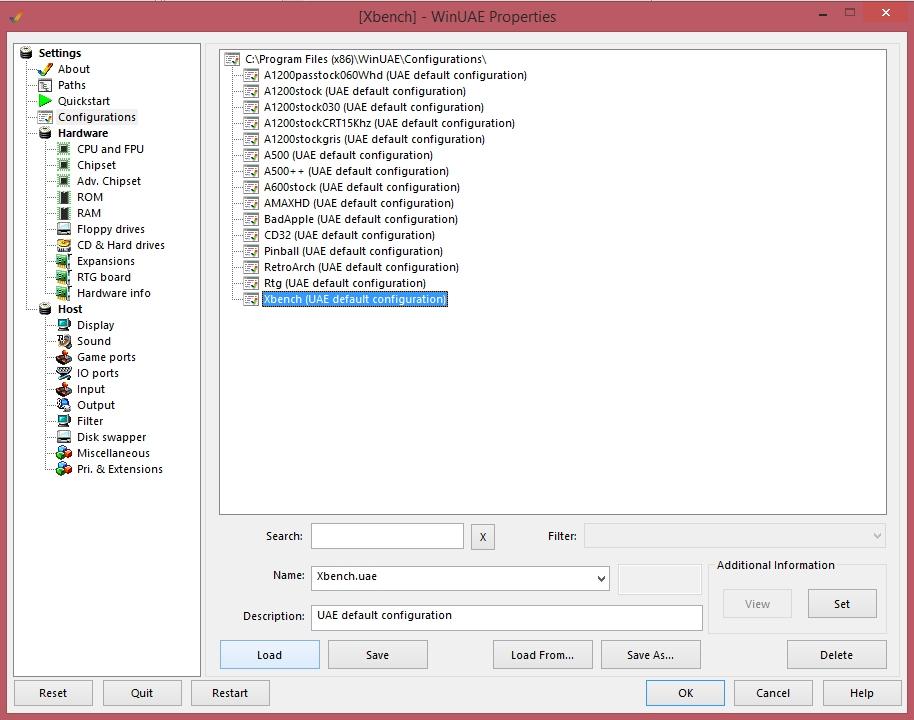Click the Delete button
Screen dimensions: 914x720
[836, 655]
